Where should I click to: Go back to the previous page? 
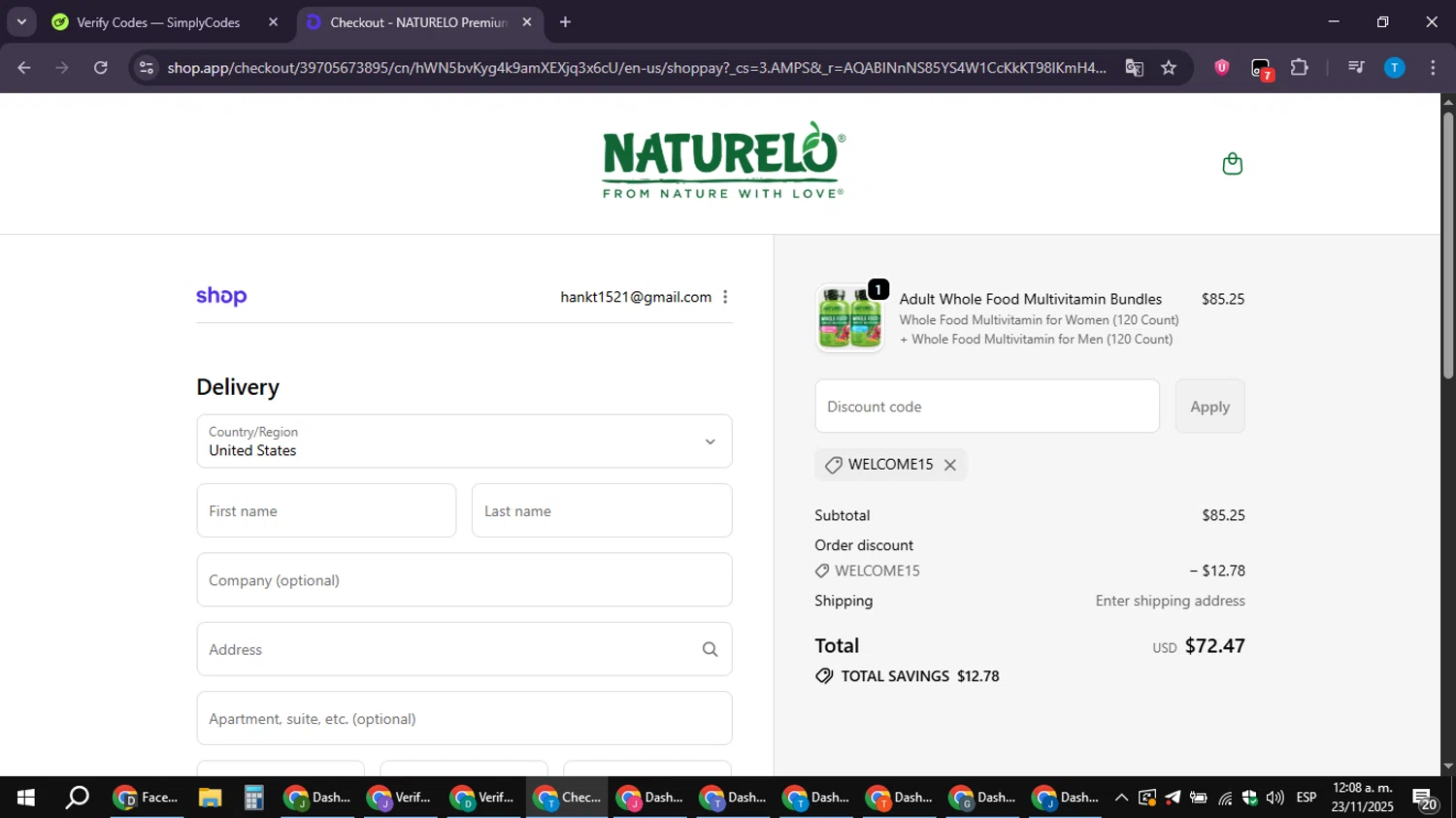pyautogui.click(x=24, y=68)
